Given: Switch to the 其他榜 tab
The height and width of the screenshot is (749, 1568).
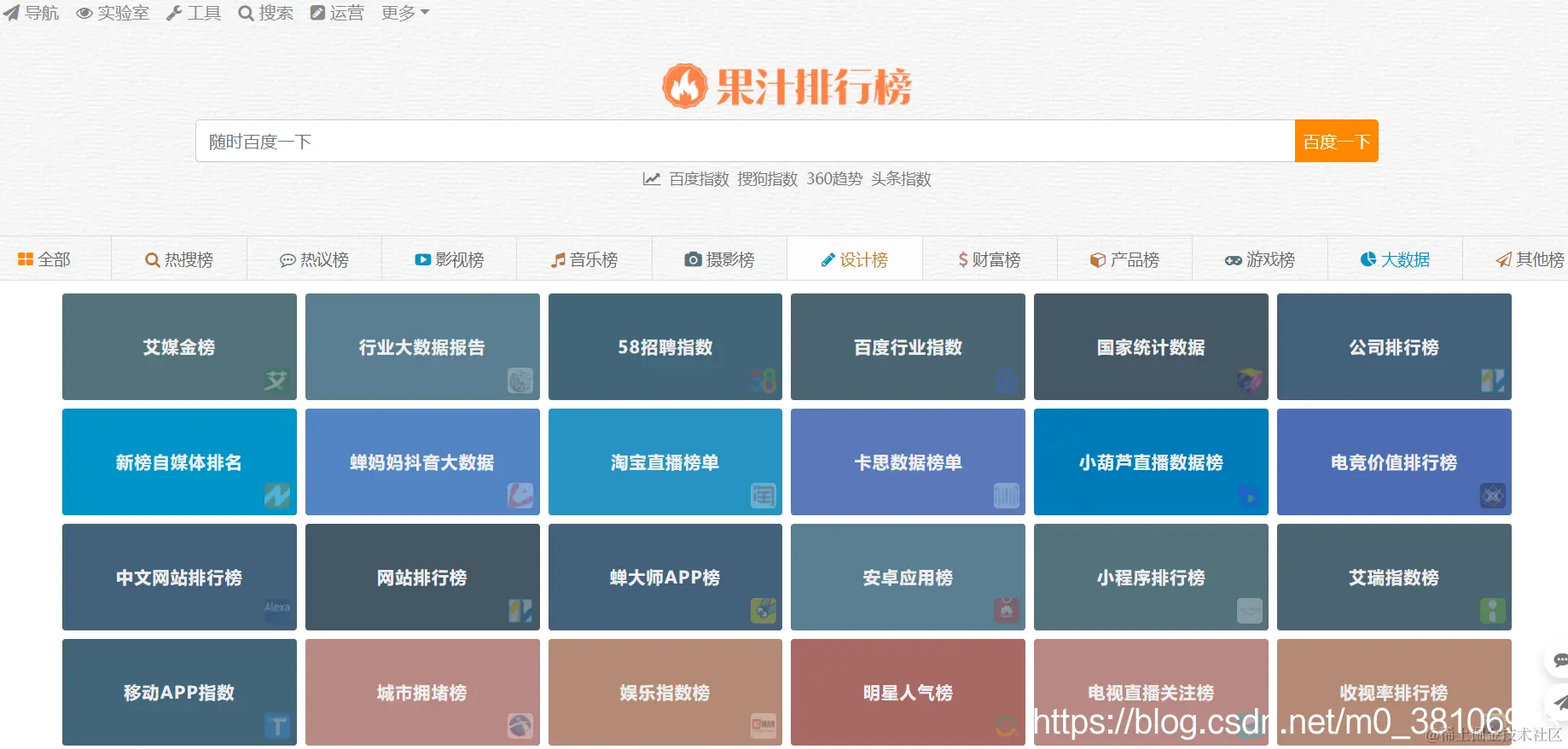Looking at the screenshot, I should pyautogui.click(x=1516, y=258).
